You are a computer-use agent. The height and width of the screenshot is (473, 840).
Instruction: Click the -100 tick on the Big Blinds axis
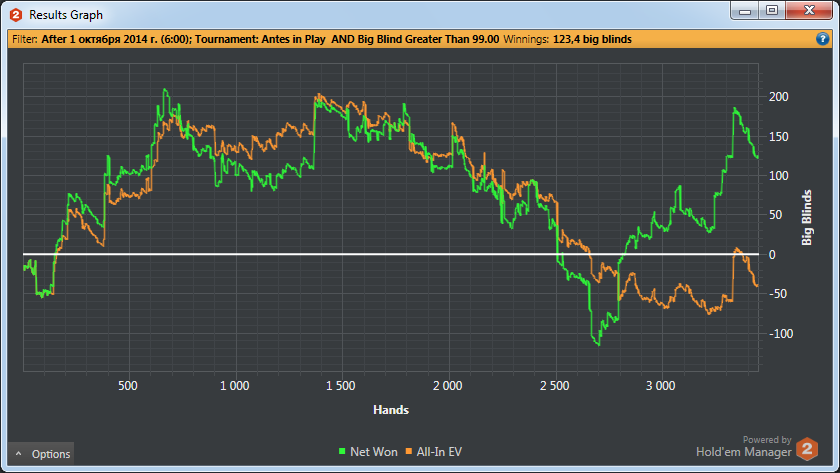(x=776, y=334)
